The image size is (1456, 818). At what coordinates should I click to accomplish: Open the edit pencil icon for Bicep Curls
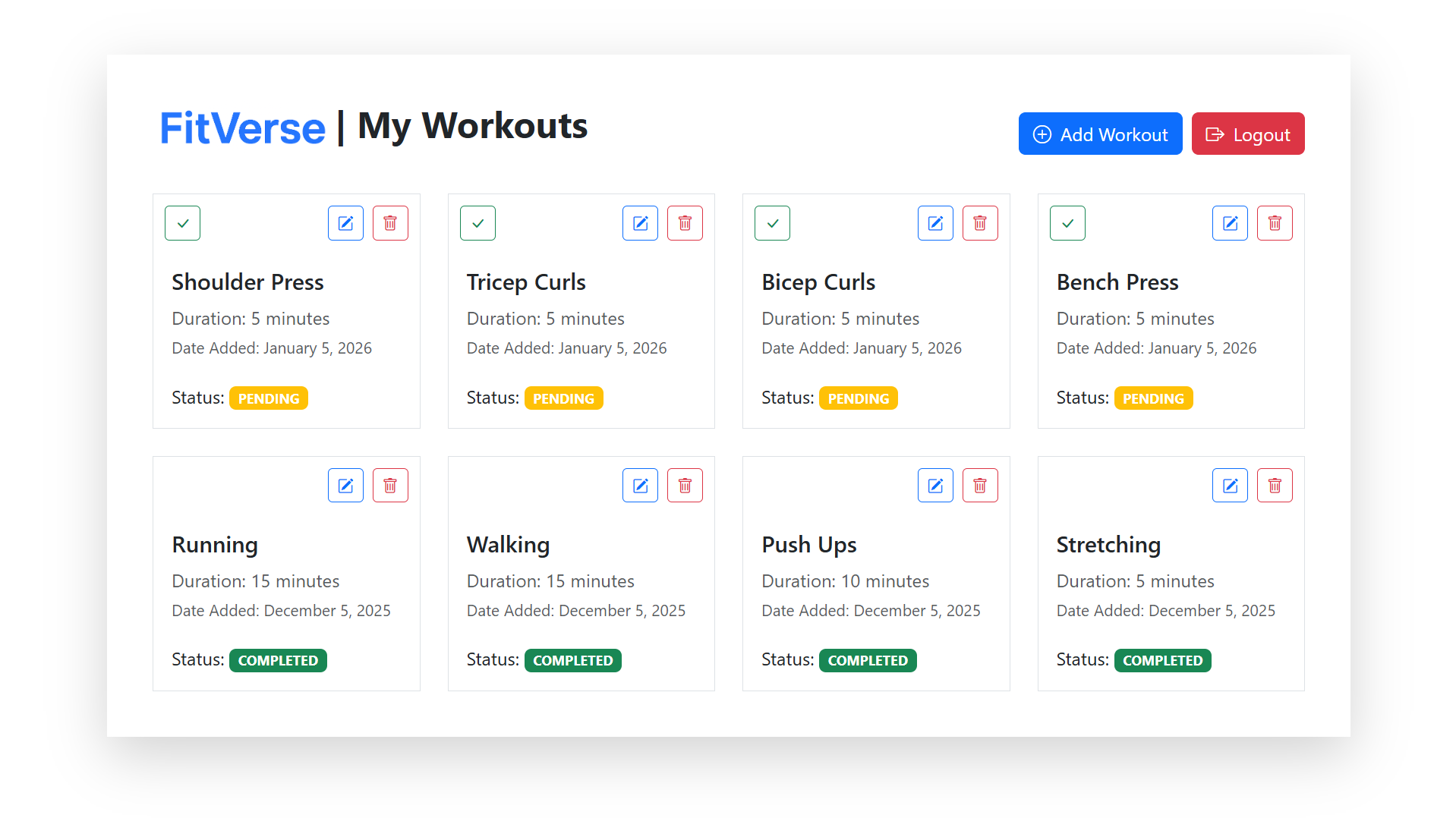(934, 222)
